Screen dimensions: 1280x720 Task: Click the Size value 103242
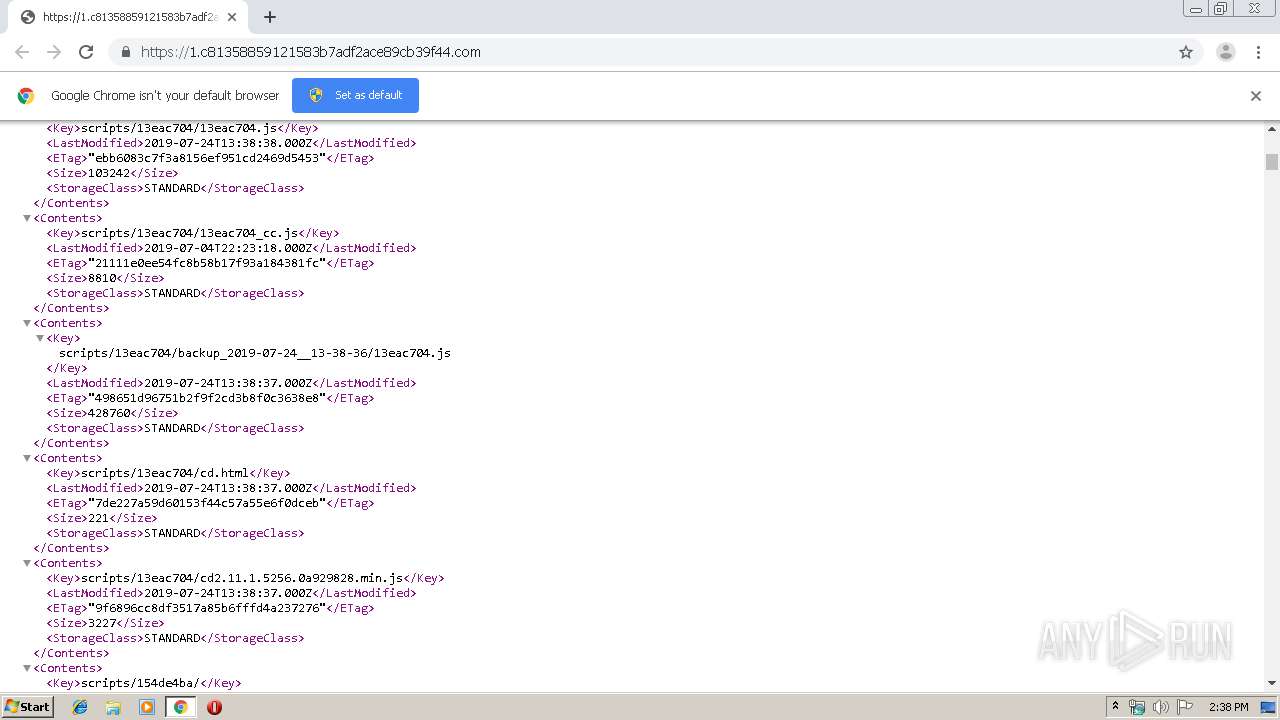(x=109, y=173)
